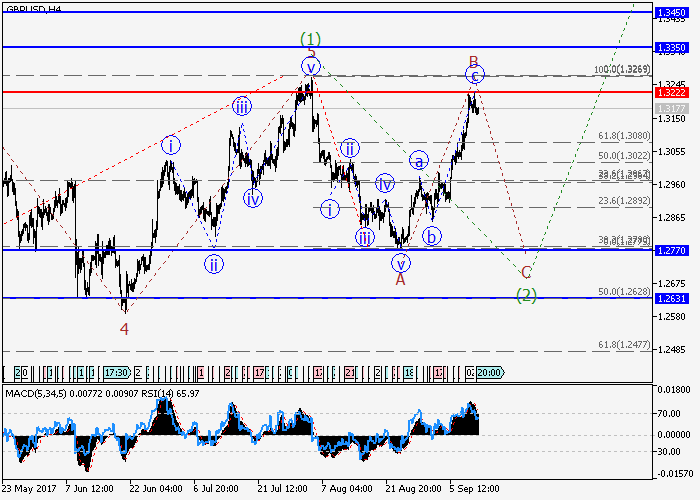
Task: Click circled 'v' label above red A
Action: click(x=400, y=263)
